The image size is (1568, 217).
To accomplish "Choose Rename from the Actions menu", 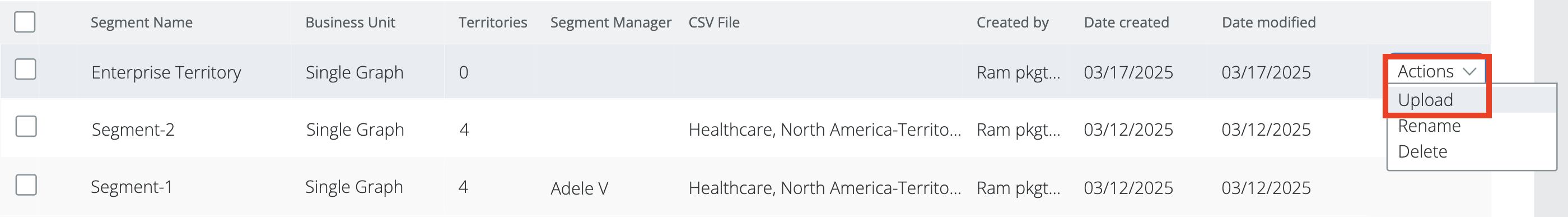I will (x=1428, y=126).
